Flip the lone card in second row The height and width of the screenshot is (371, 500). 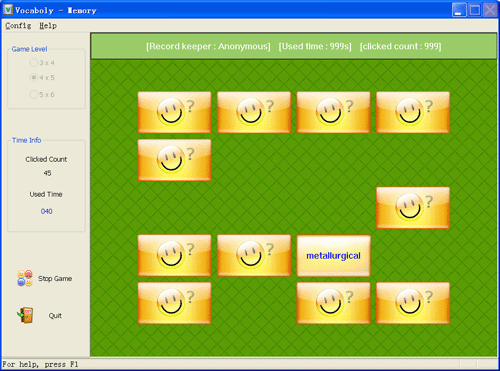tap(174, 160)
